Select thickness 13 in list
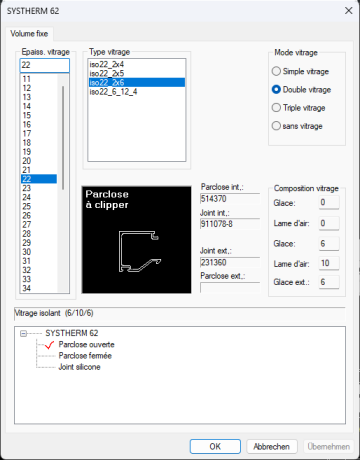The image size is (360, 460). [x=39, y=97]
